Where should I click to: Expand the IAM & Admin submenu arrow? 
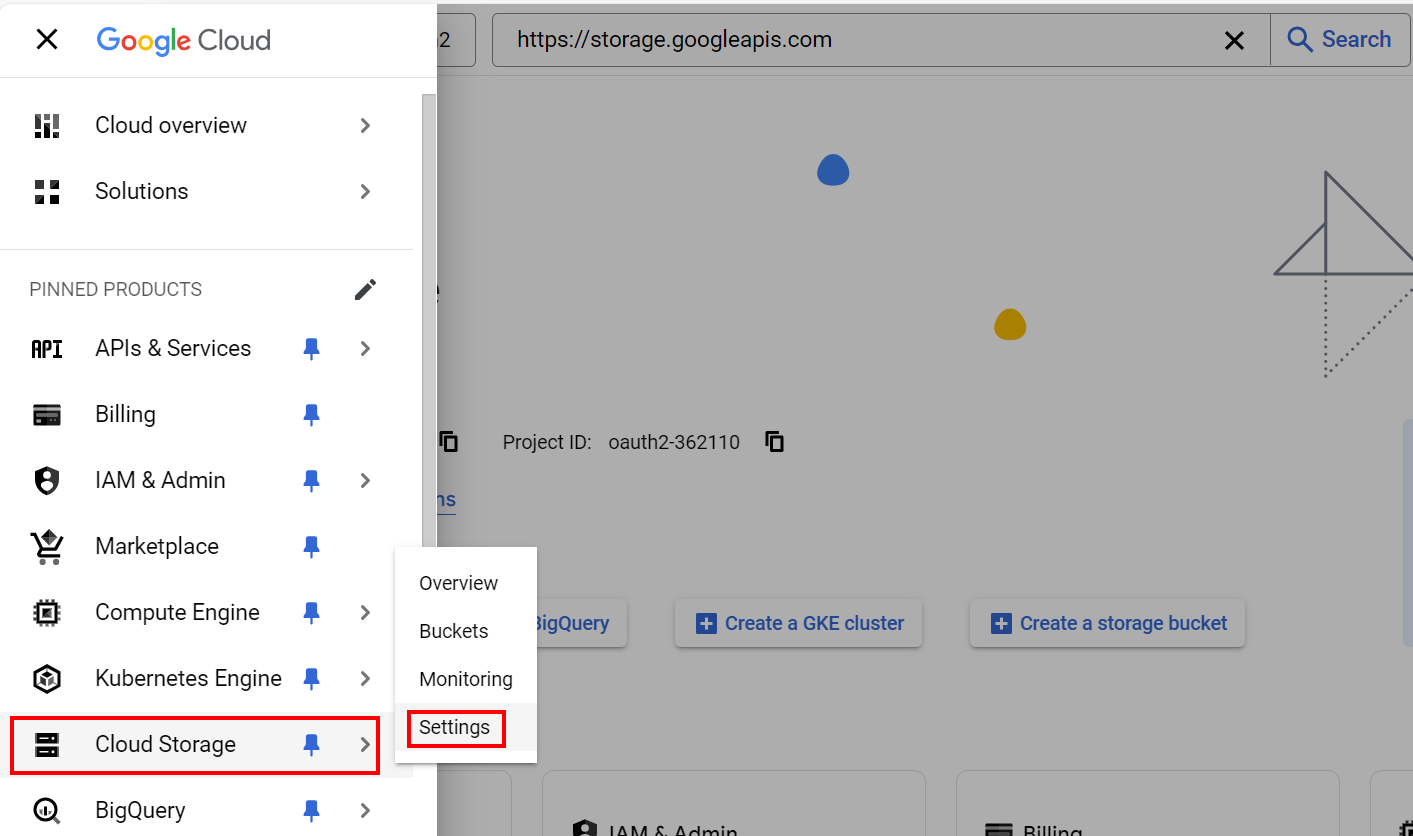(365, 480)
